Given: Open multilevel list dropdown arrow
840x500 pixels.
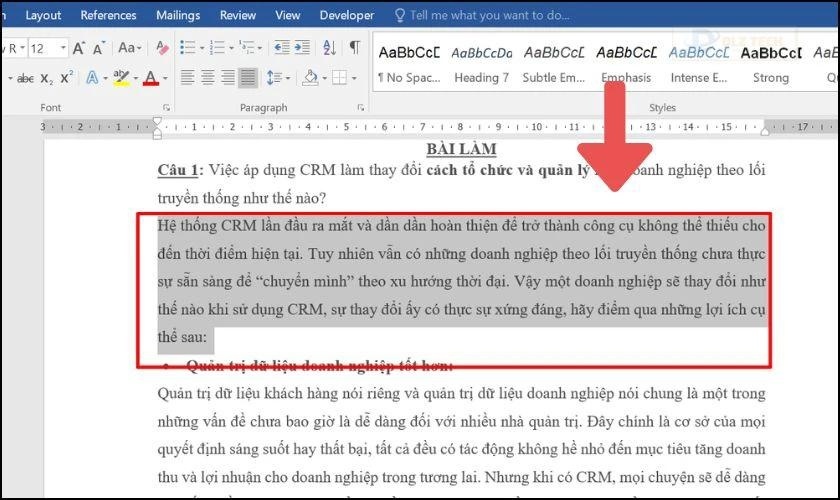Looking at the screenshot, I should point(260,48).
